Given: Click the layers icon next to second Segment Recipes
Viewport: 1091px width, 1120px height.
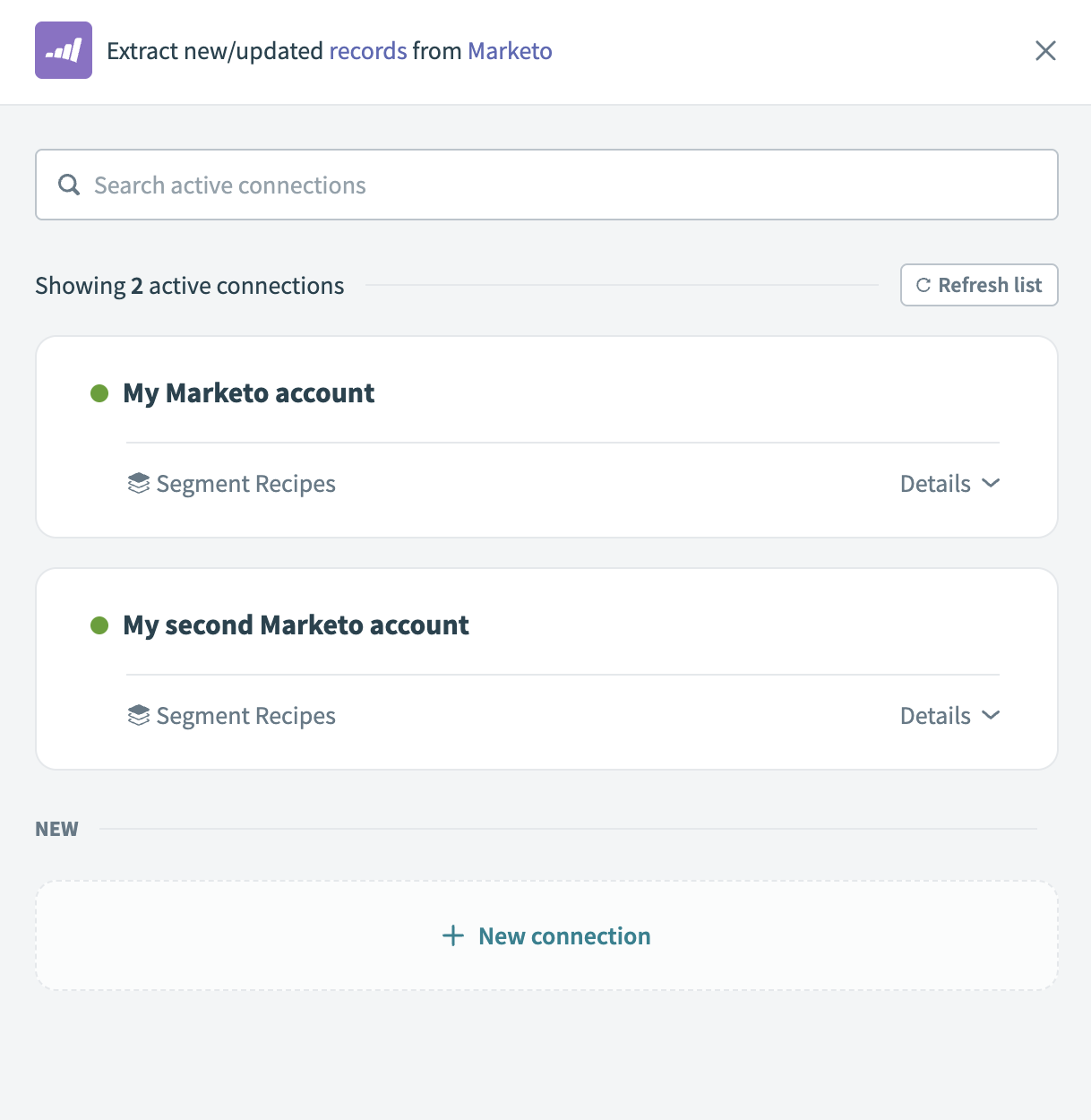Looking at the screenshot, I should (x=139, y=715).
